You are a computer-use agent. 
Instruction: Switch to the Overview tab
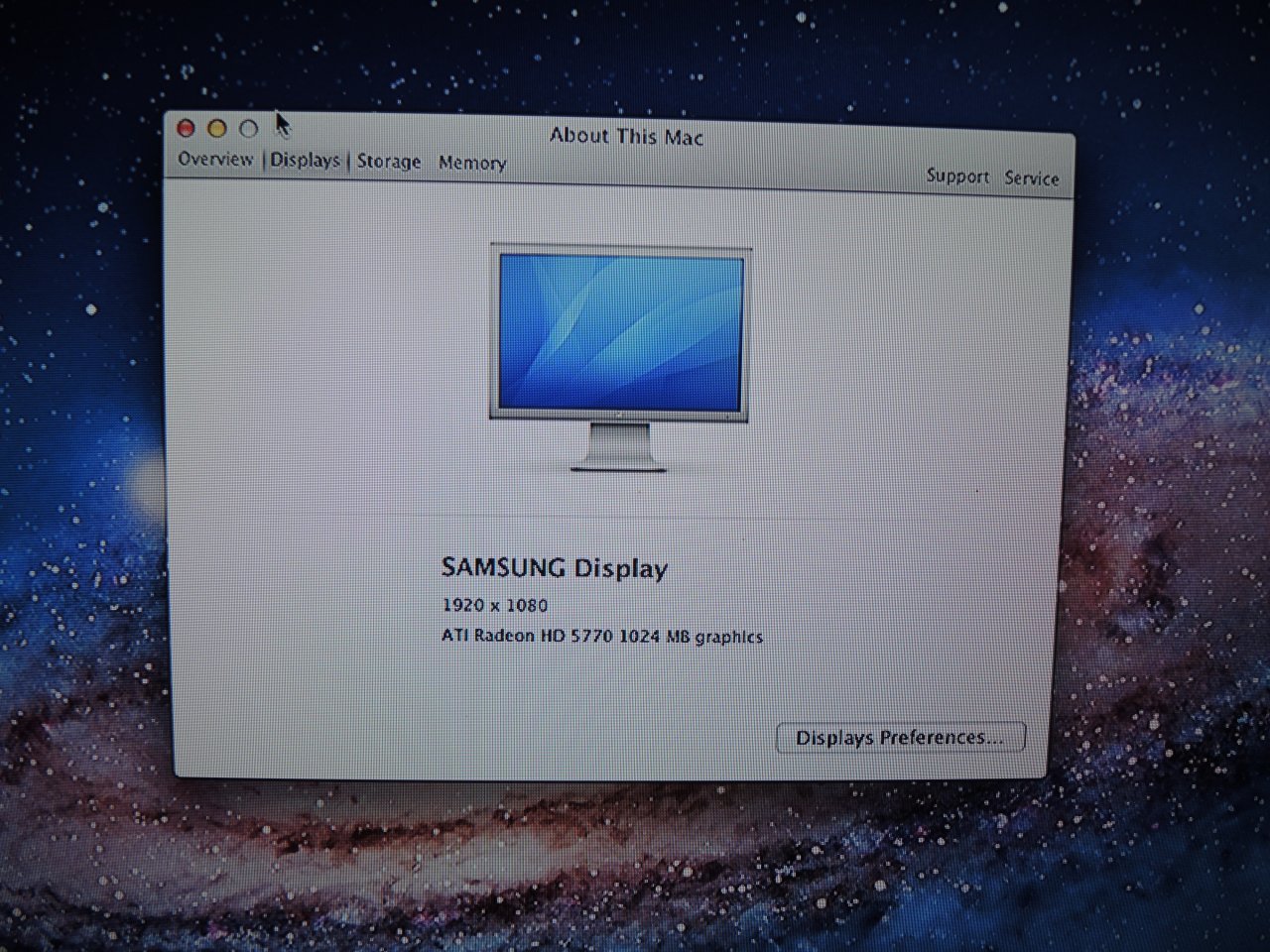point(215,159)
